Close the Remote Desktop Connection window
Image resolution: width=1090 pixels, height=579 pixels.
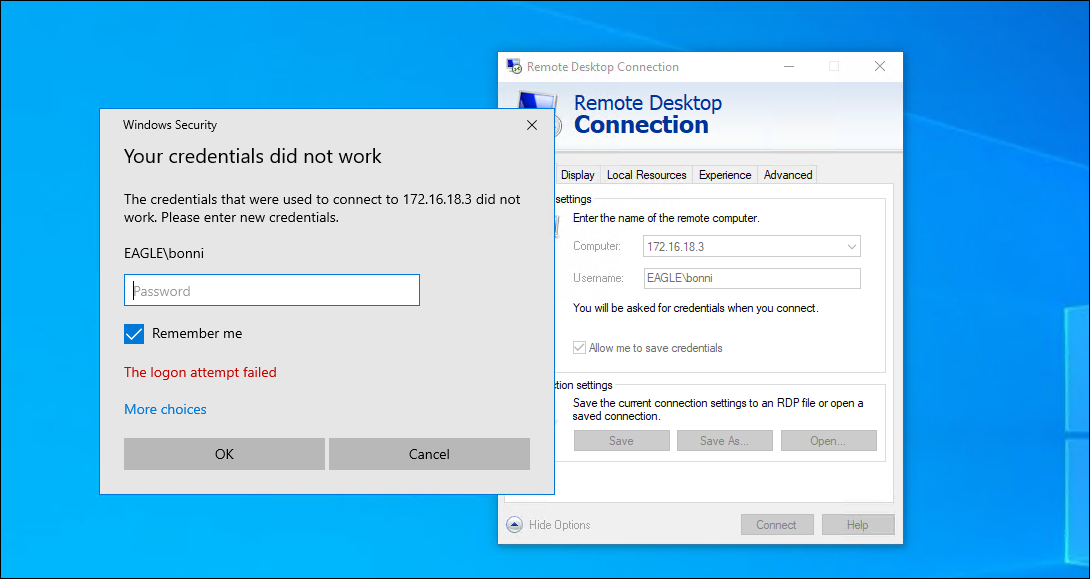(x=879, y=67)
